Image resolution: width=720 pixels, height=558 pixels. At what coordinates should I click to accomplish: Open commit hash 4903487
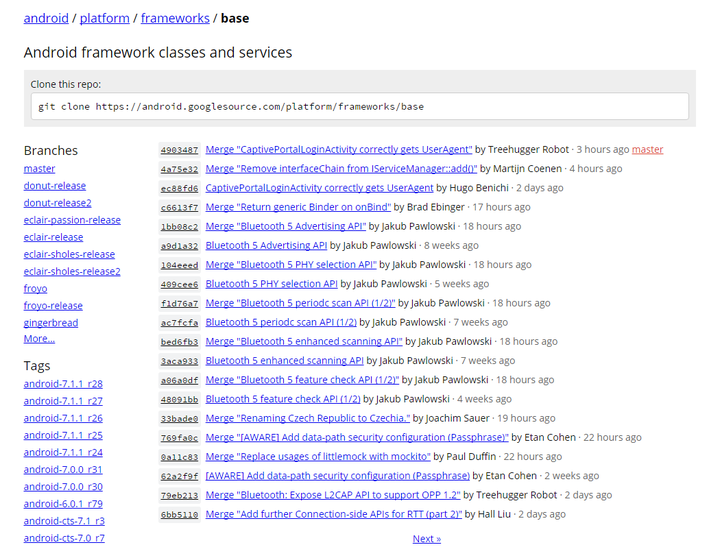pyautogui.click(x=180, y=150)
